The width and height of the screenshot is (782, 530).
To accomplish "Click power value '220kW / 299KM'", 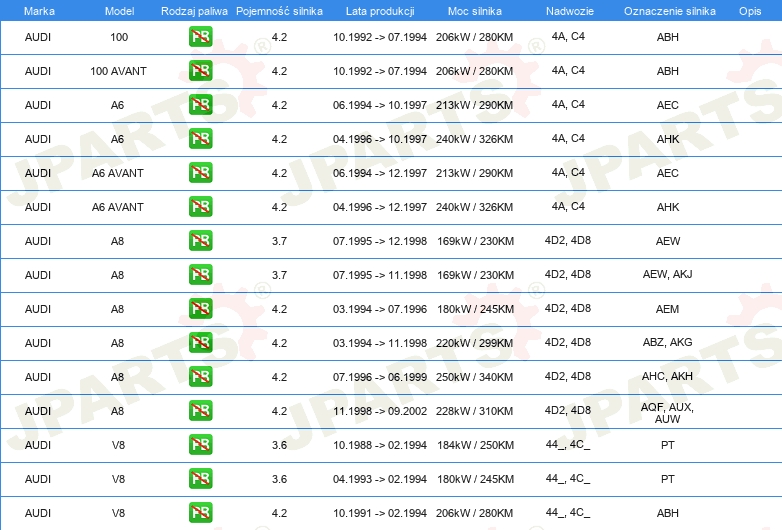I will click(x=474, y=343).
